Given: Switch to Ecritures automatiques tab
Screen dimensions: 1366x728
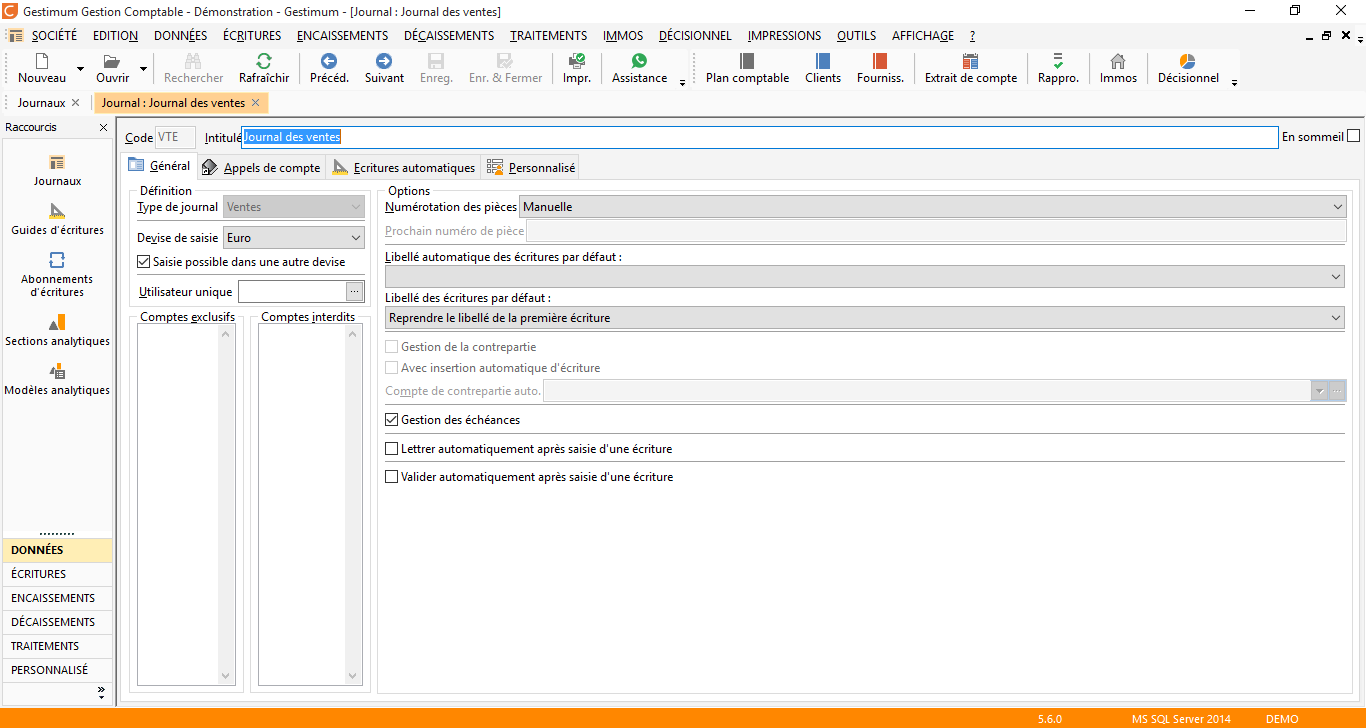Looking at the screenshot, I should point(404,167).
